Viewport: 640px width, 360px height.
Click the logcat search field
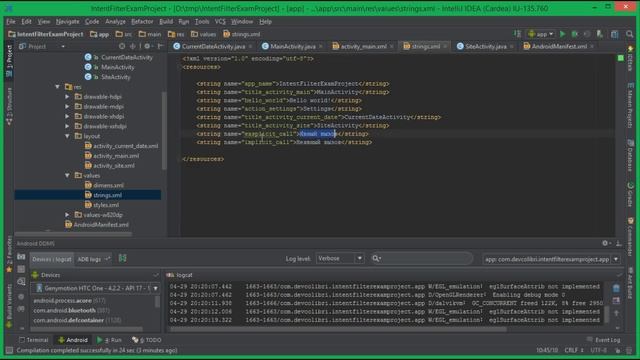[x=422, y=258]
